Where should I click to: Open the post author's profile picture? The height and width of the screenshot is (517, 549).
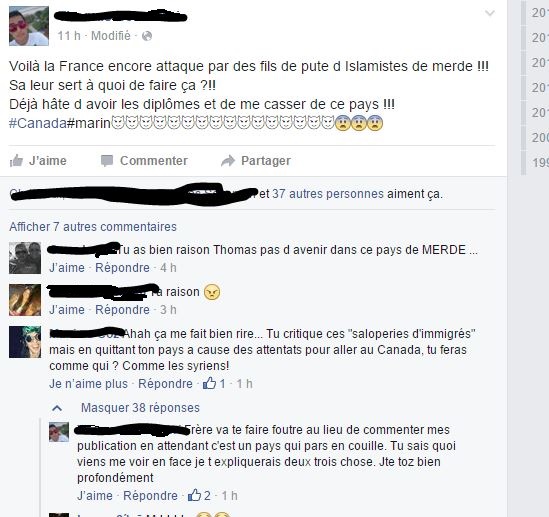coord(29,26)
